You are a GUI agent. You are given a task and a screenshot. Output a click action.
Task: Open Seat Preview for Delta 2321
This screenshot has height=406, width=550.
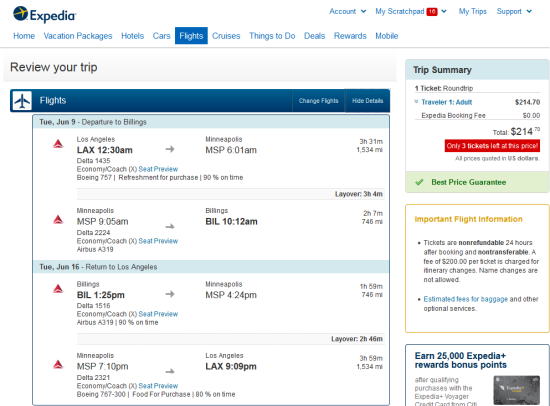(x=158, y=386)
